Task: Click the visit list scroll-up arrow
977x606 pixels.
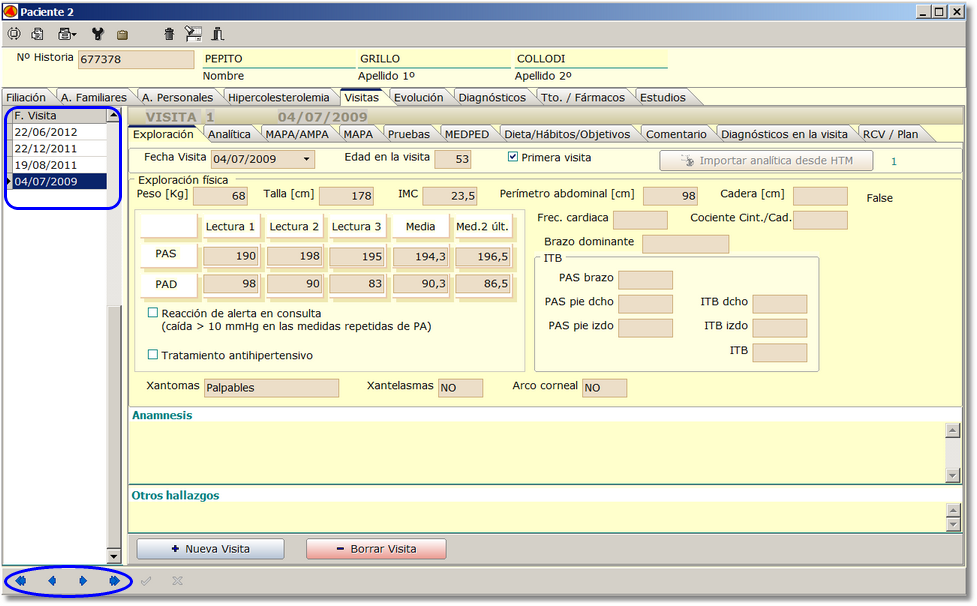Action: (x=113, y=116)
